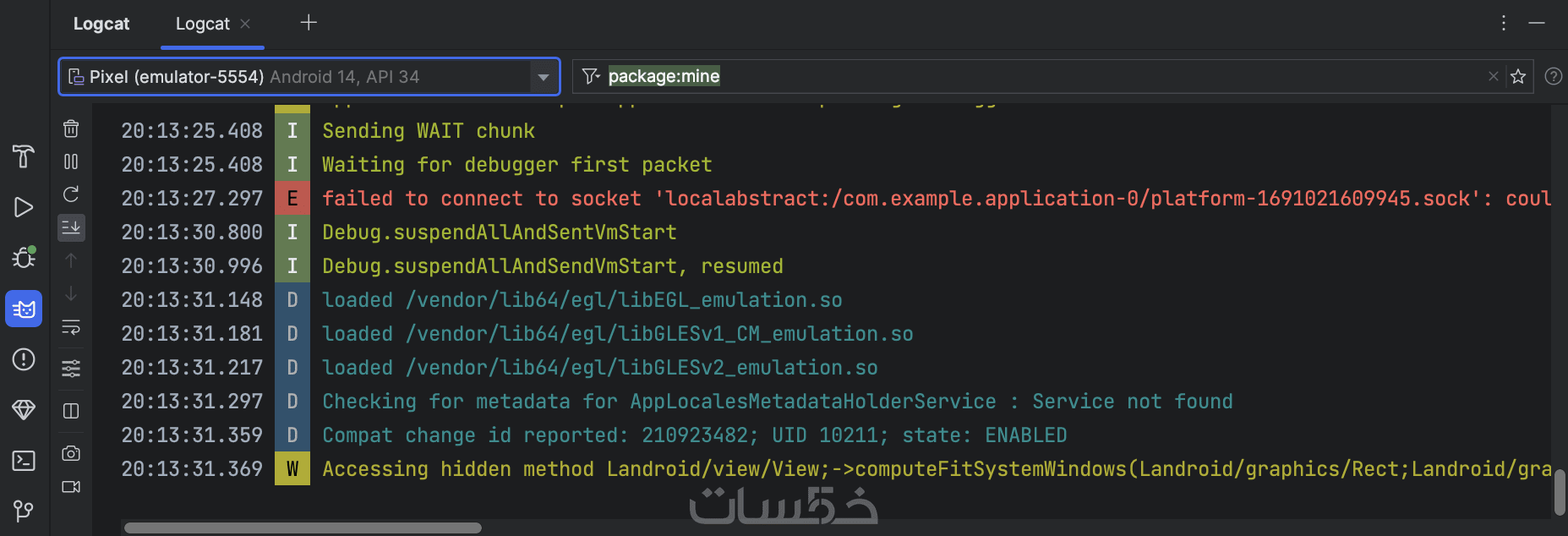Screen dimensions: 1568x536
Task: Toggle soft-wrap for log lines
Action: pos(71,327)
